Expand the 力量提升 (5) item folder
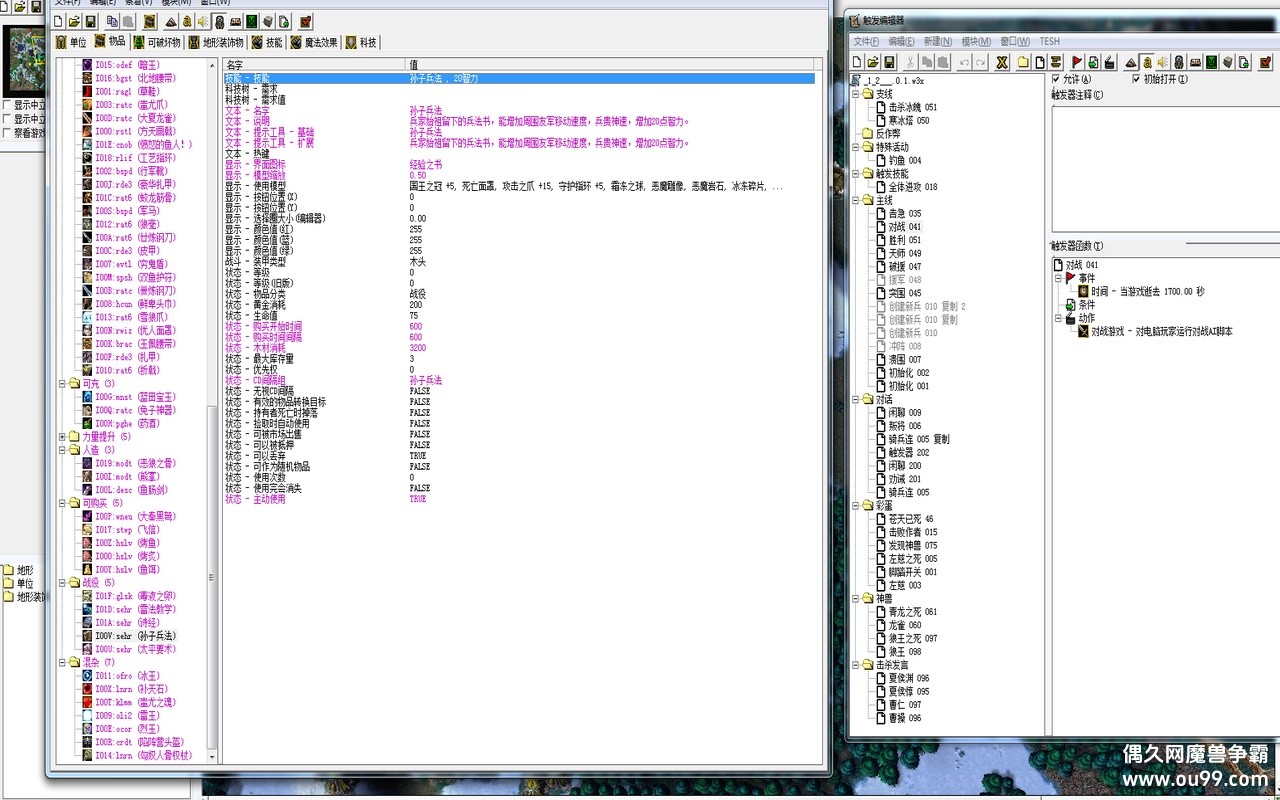The image size is (1280, 800). point(63,437)
